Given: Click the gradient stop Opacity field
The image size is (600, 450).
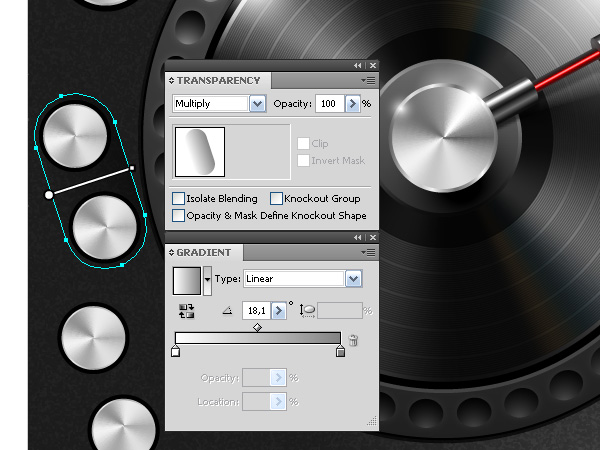Looking at the screenshot, I should (256, 378).
